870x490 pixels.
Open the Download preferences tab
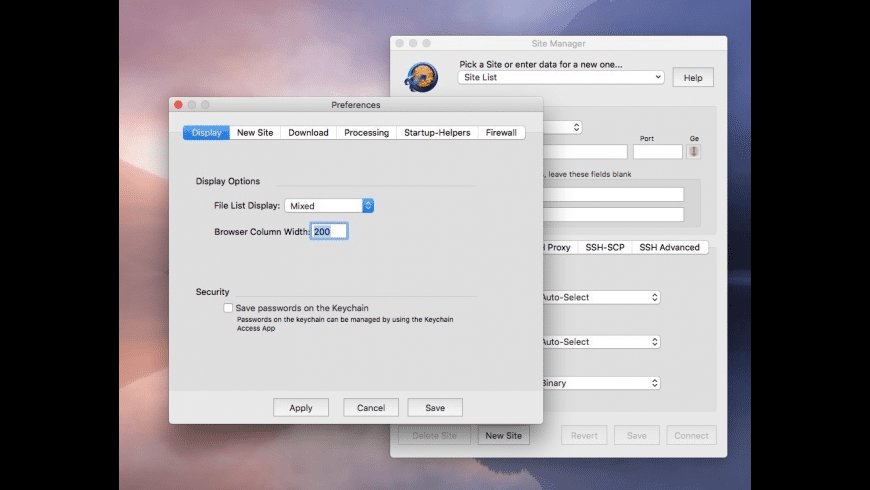[x=308, y=133]
